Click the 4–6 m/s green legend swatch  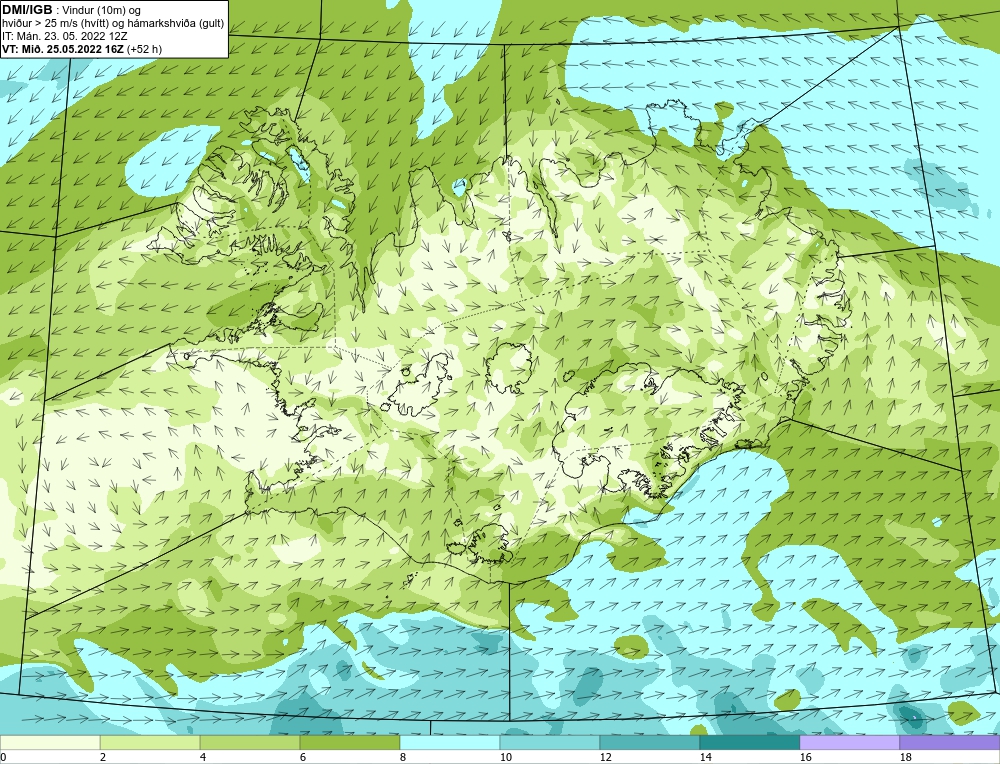tap(250, 742)
